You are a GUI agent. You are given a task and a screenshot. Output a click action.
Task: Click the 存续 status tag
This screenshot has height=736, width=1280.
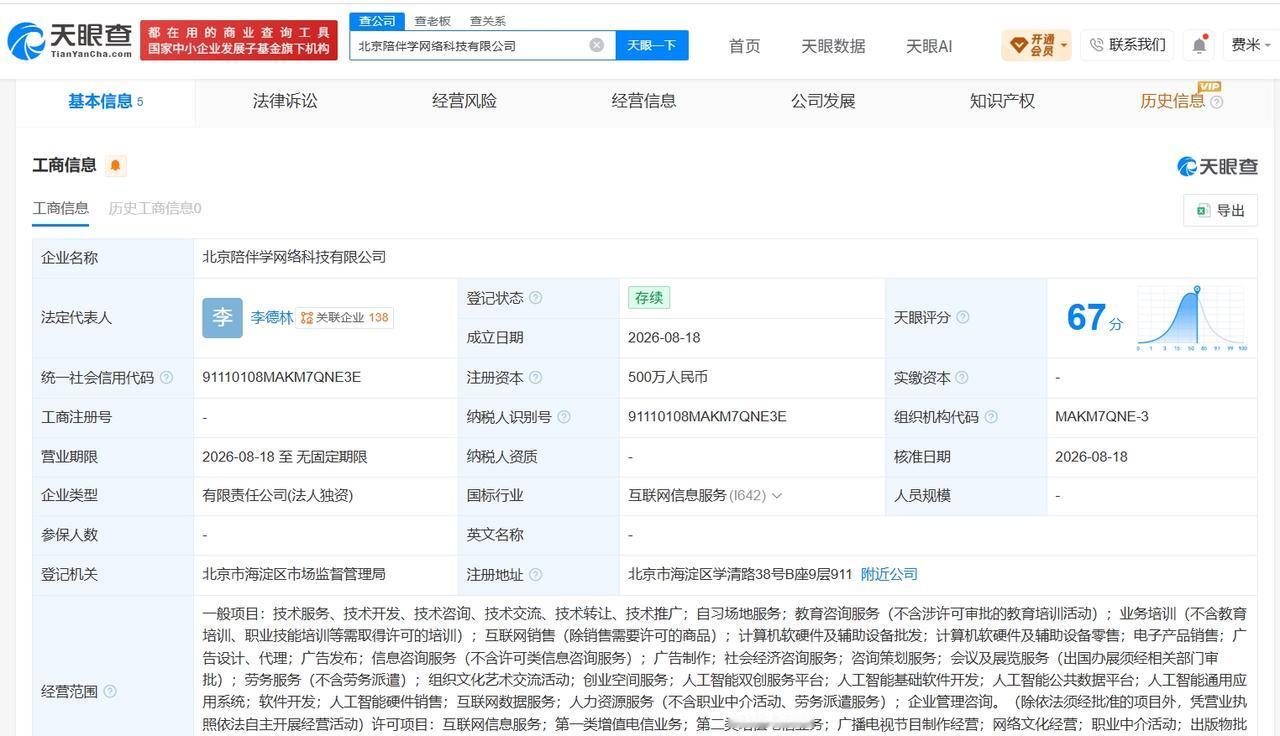649,298
